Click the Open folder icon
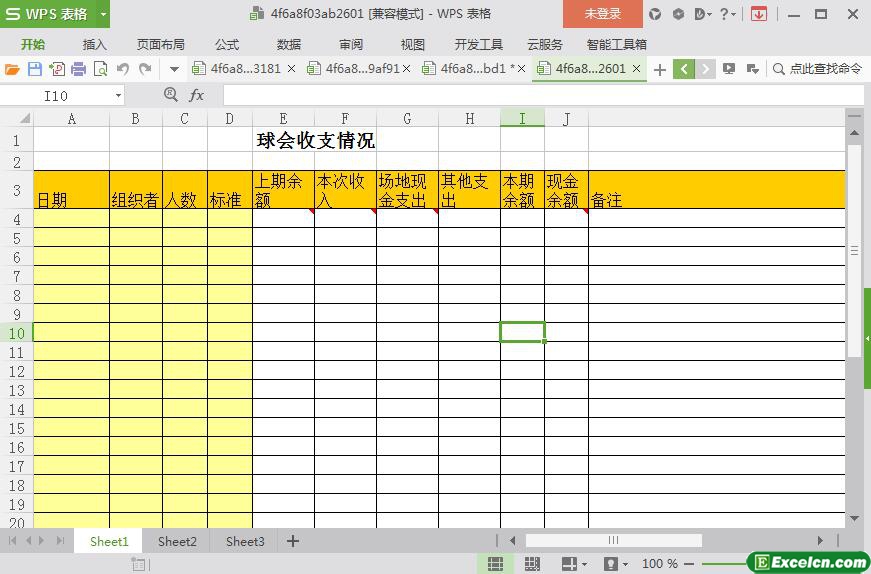The height and width of the screenshot is (574, 871). pos(12,69)
